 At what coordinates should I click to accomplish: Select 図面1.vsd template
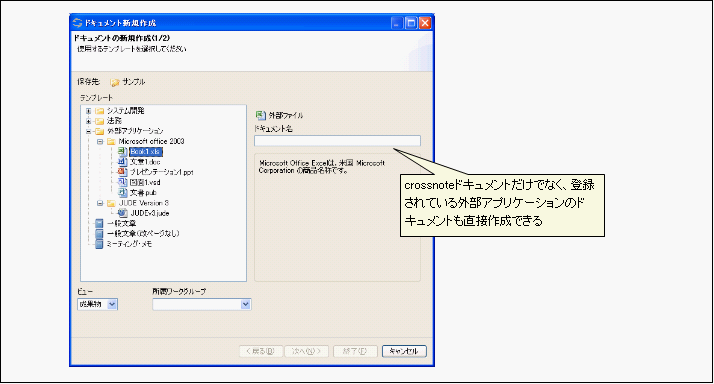(145, 182)
